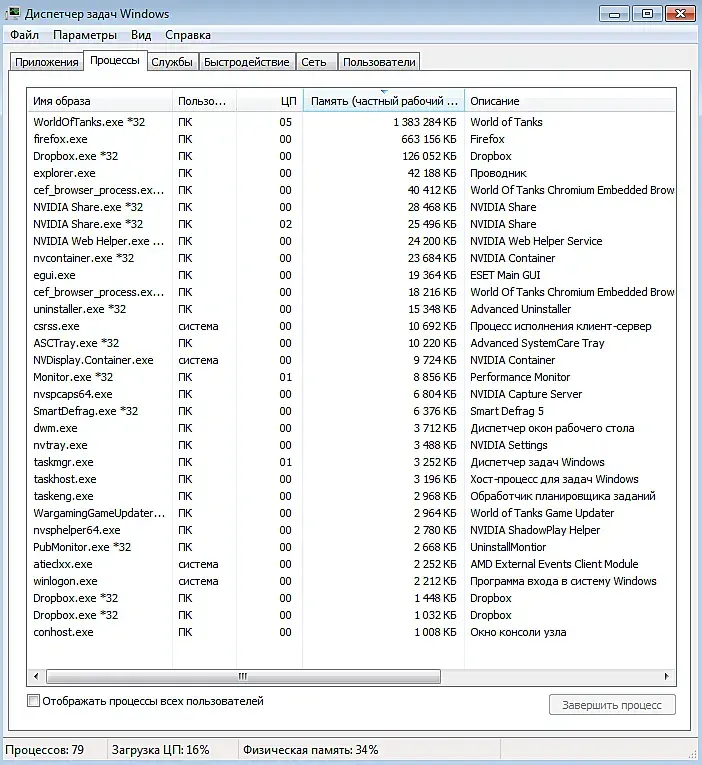Viewport: 702px width, 765px height.
Task: Select the explorer.exe process
Action: pos(351,173)
